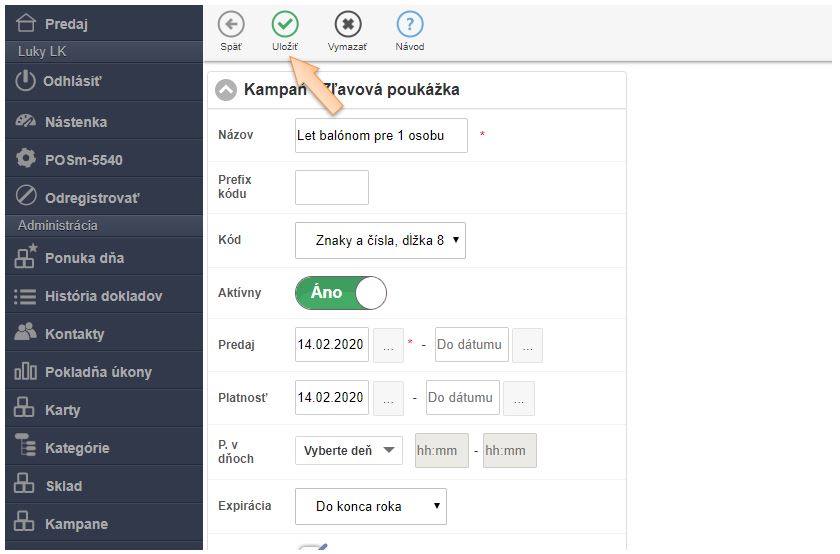
Task: Save the campaign with Uložiť icon
Action: (285, 25)
